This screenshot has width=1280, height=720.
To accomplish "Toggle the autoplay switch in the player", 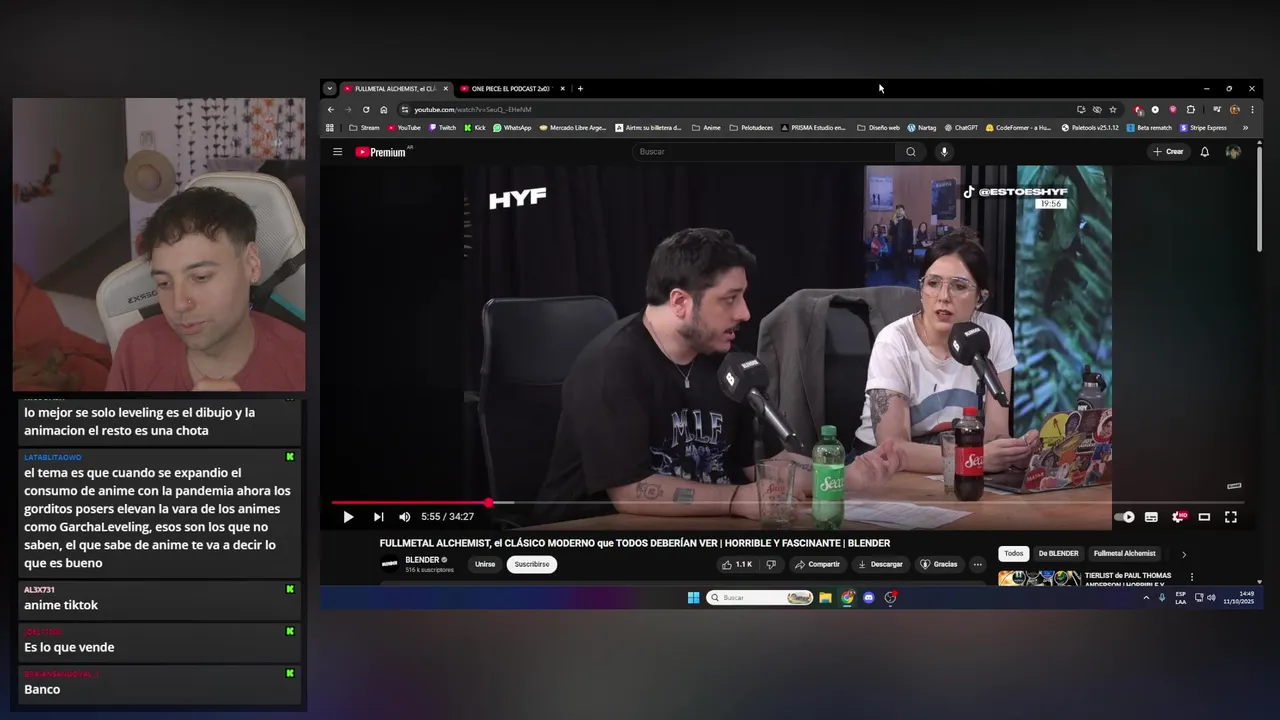I will [x=1125, y=517].
